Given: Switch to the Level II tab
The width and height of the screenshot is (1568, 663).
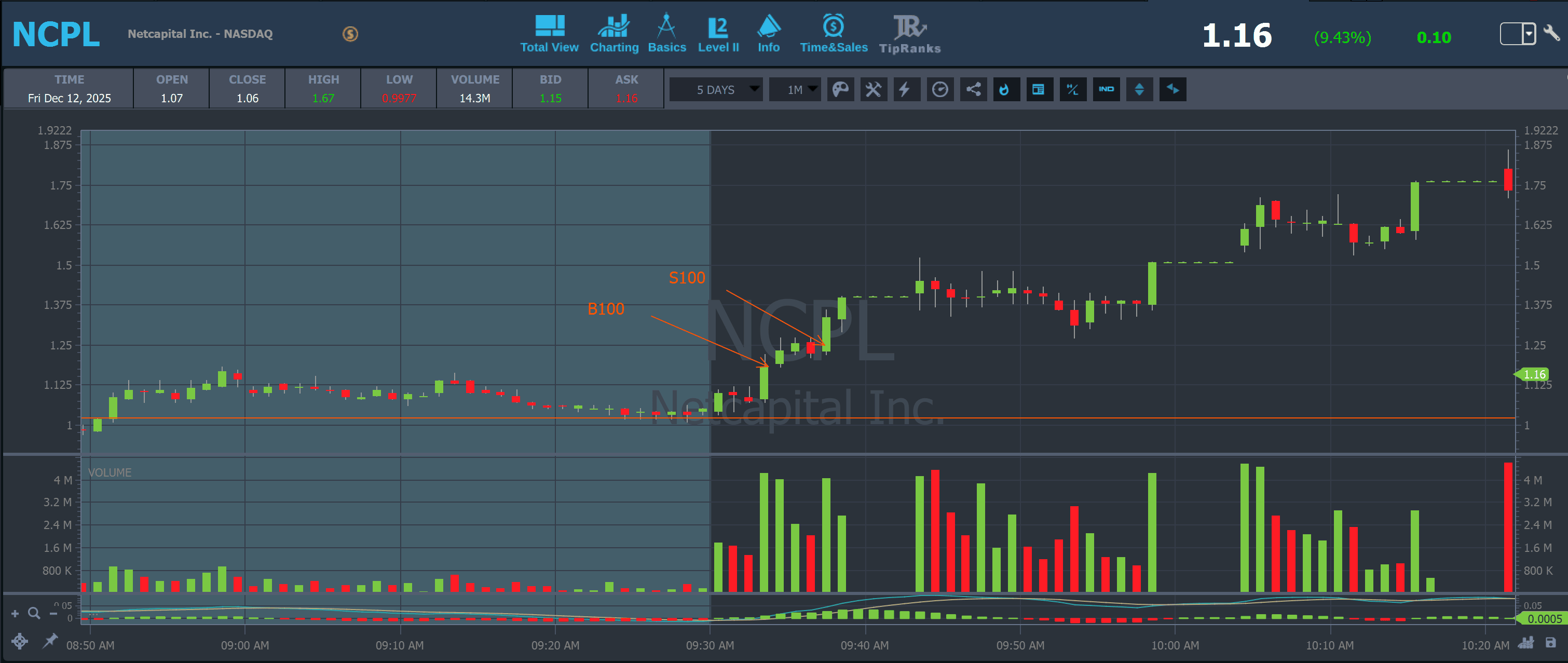Looking at the screenshot, I should [x=718, y=35].
